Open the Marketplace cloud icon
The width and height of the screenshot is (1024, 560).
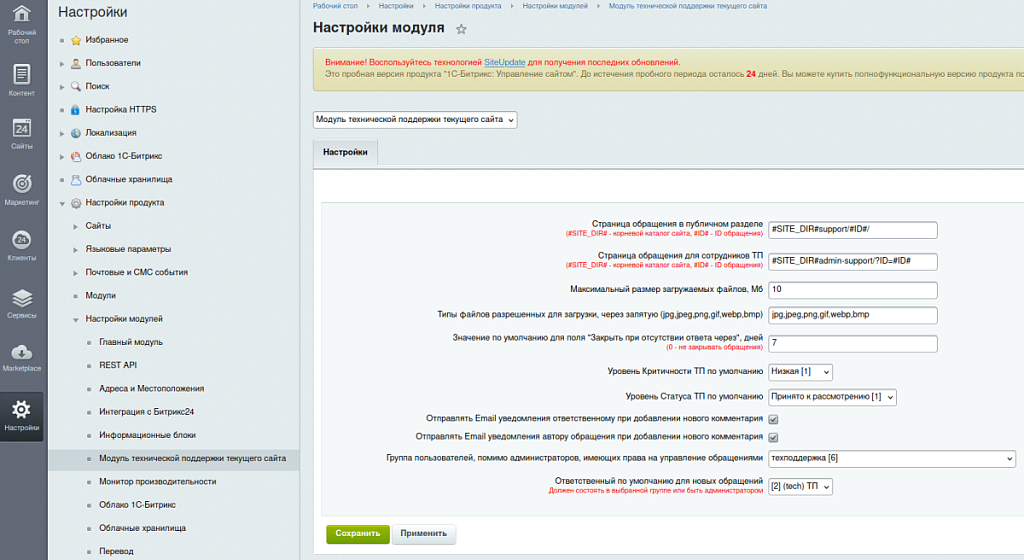(x=23, y=356)
